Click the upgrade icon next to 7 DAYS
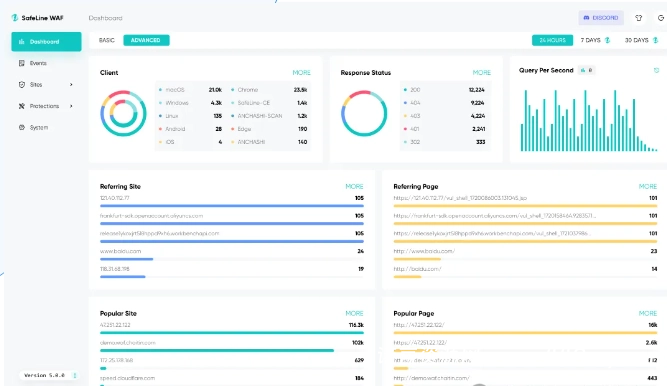 (607, 40)
